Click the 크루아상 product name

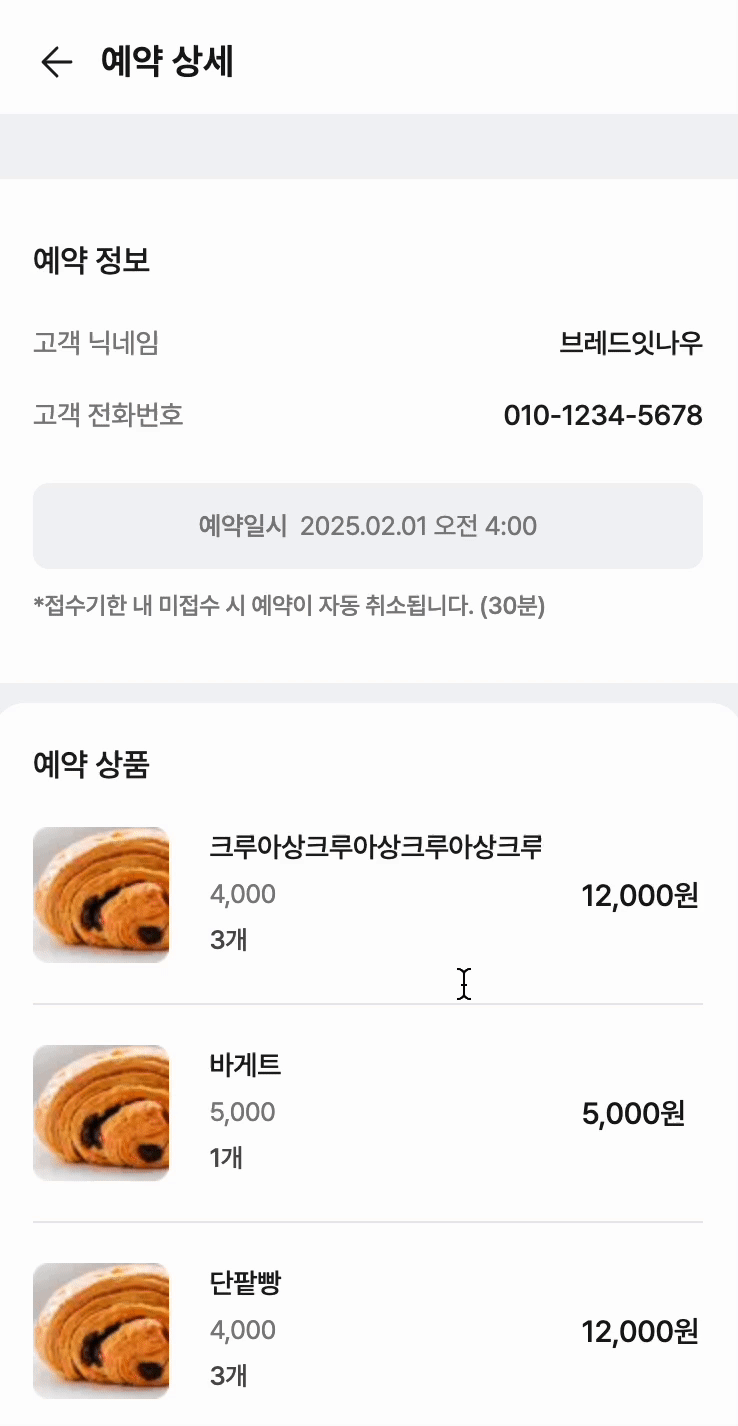376,847
